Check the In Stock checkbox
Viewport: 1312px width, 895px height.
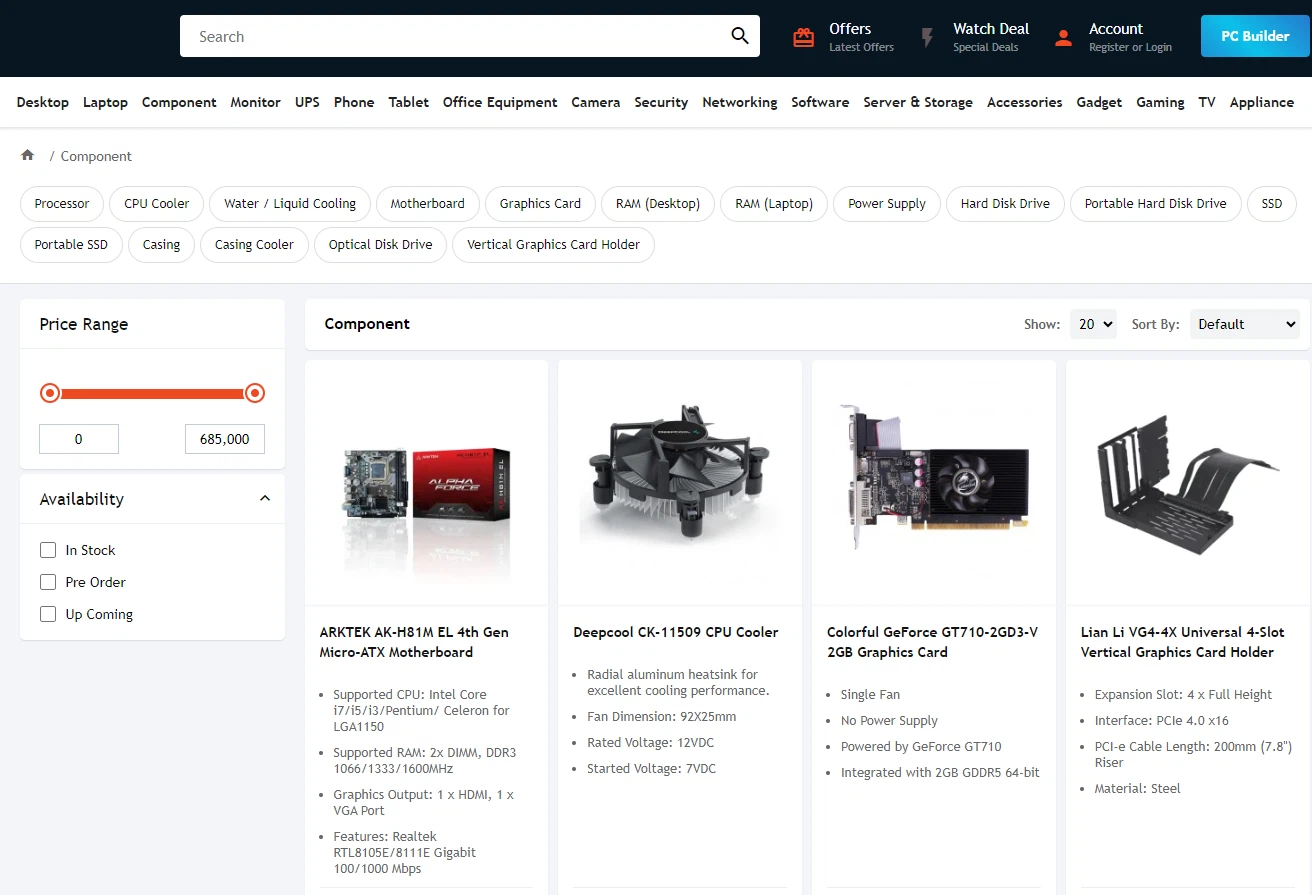click(x=48, y=550)
